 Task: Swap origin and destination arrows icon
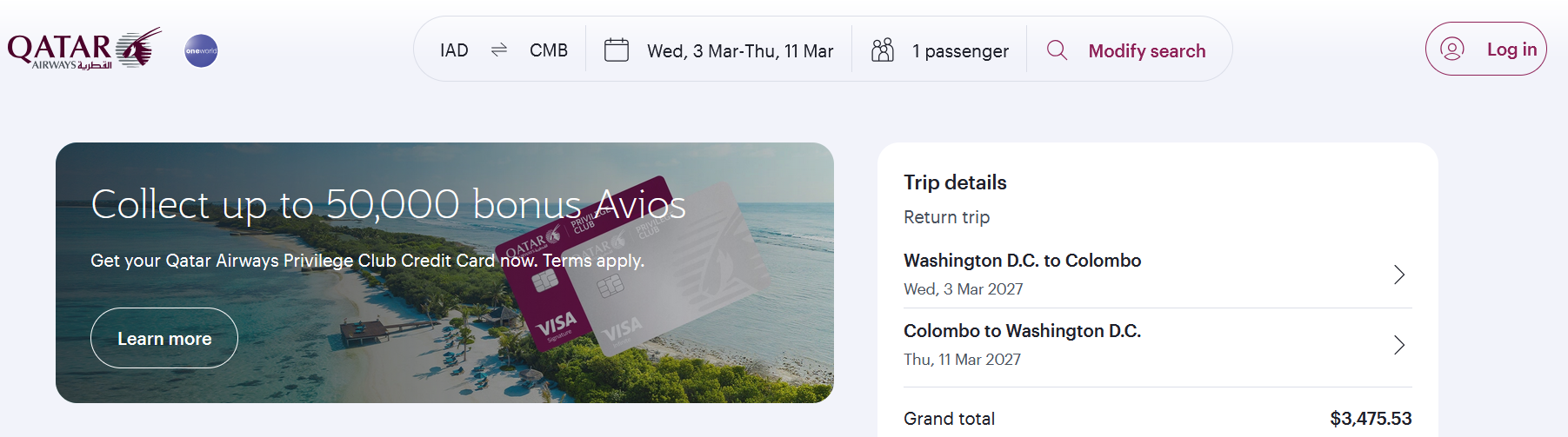pos(499,50)
